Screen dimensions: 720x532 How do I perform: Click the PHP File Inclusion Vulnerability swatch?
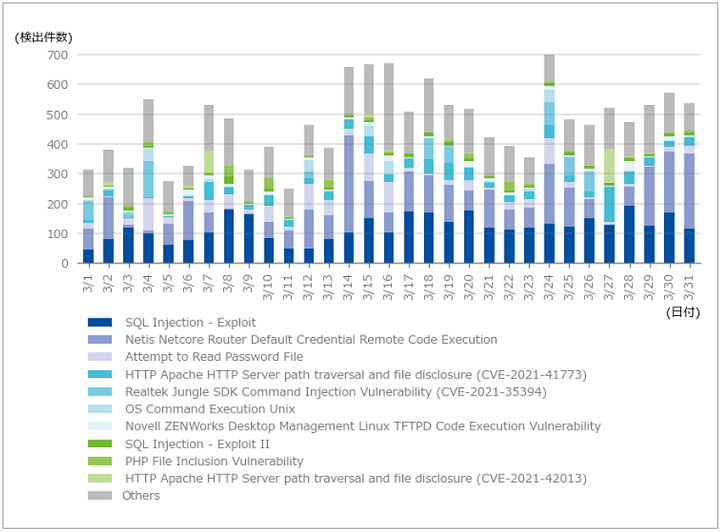click(x=100, y=461)
